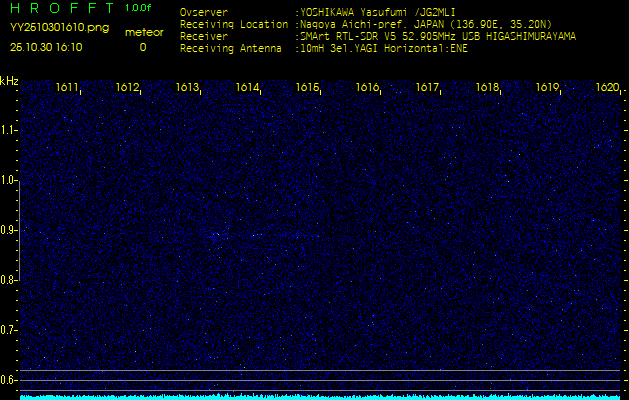The height and width of the screenshot is (400, 629).
Task: Click the 0.7 kHz frequency tick
Action: [9, 330]
